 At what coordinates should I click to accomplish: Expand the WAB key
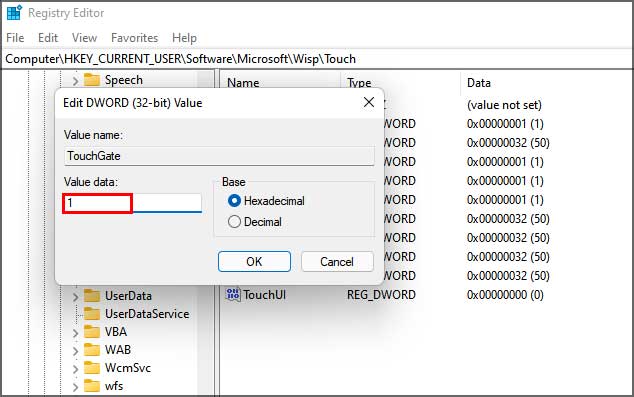click(75, 350)
